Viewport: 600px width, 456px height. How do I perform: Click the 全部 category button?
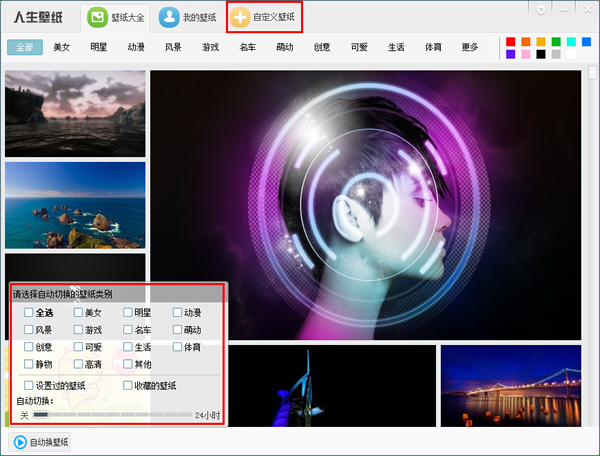tap(24, 47)
